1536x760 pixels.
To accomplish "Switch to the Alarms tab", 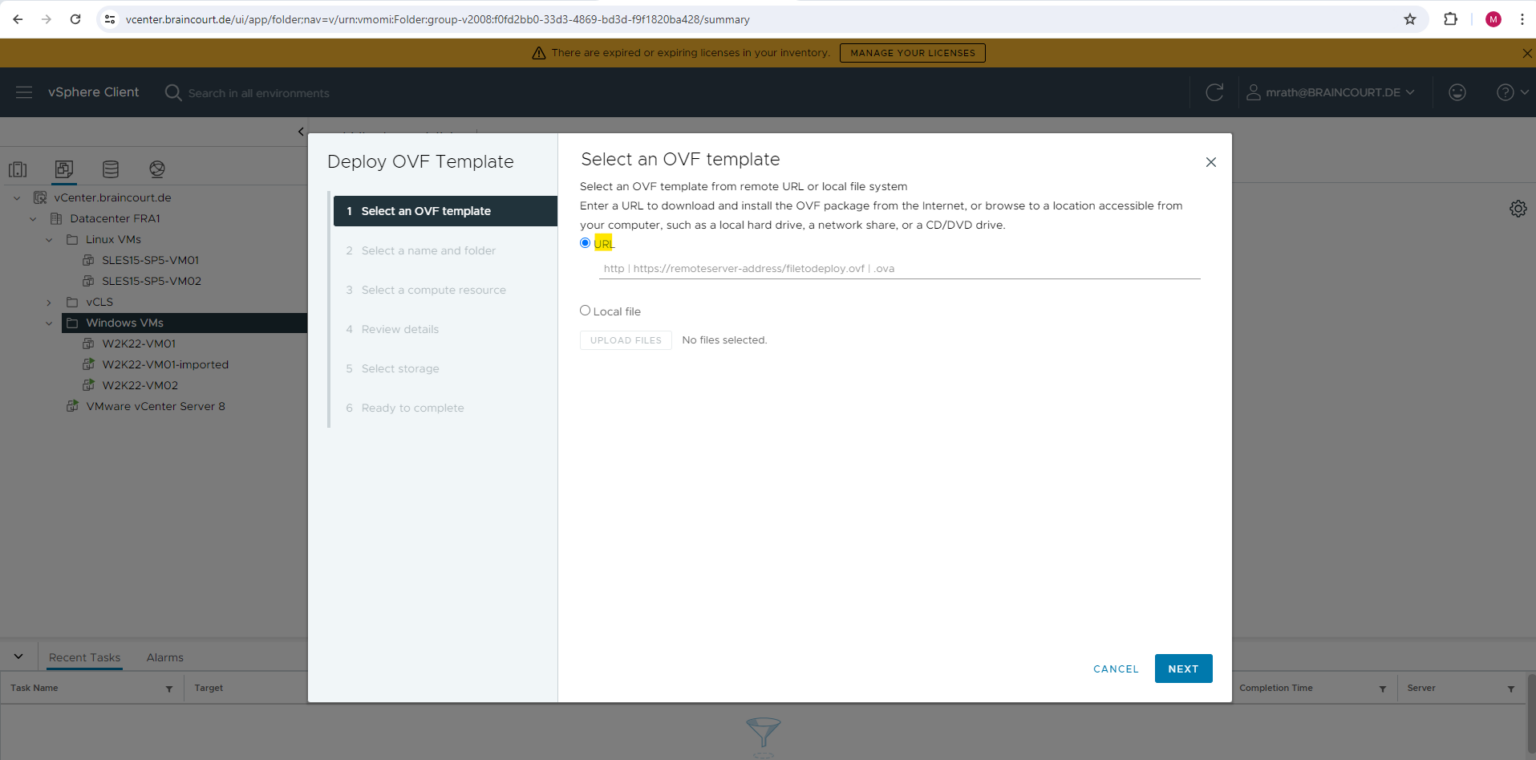I will pyautogui.click(x=164, y=657).
